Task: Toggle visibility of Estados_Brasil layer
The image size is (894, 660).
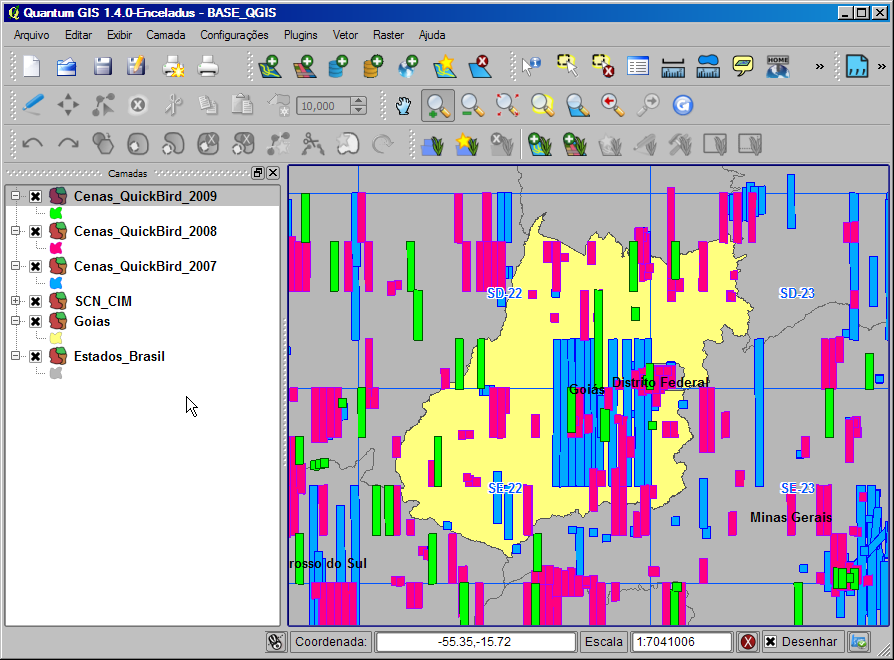Action: click(x=35, y=357)
